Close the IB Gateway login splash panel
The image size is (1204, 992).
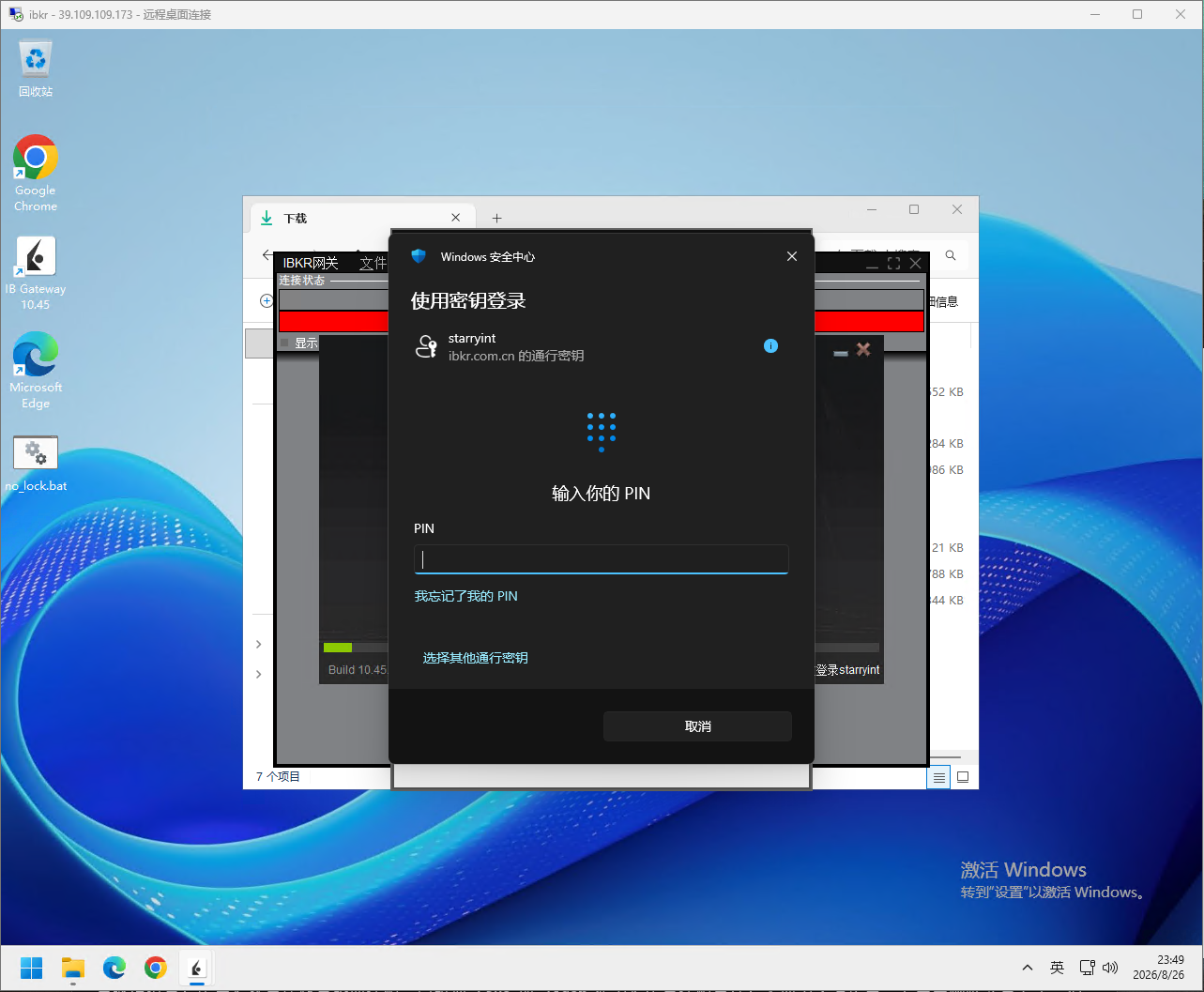click(863, 349)
